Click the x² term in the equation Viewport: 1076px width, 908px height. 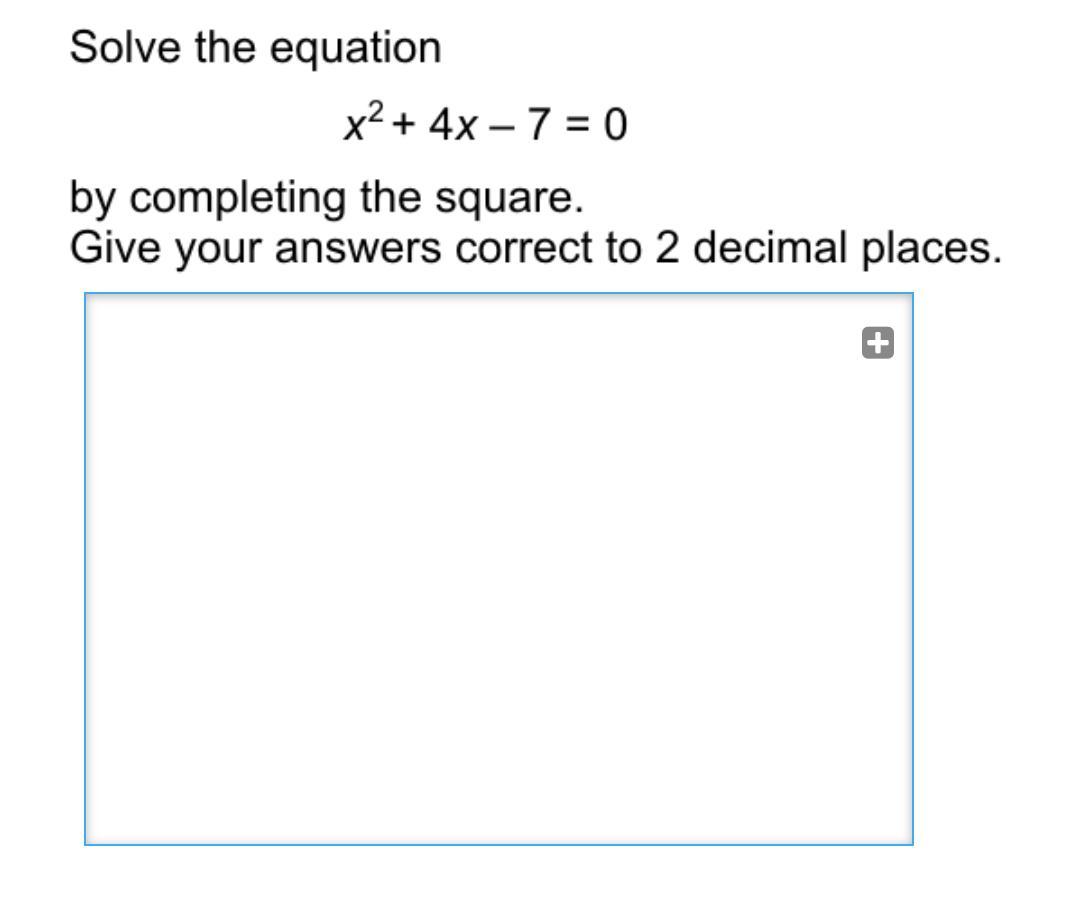pos(364,121)
